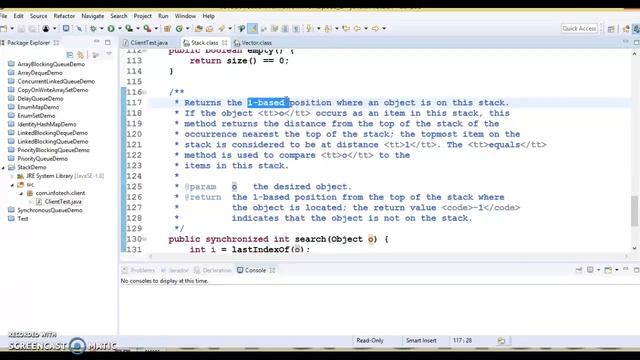
Task: Expand JRE System Library node
Action: (12, 176)
